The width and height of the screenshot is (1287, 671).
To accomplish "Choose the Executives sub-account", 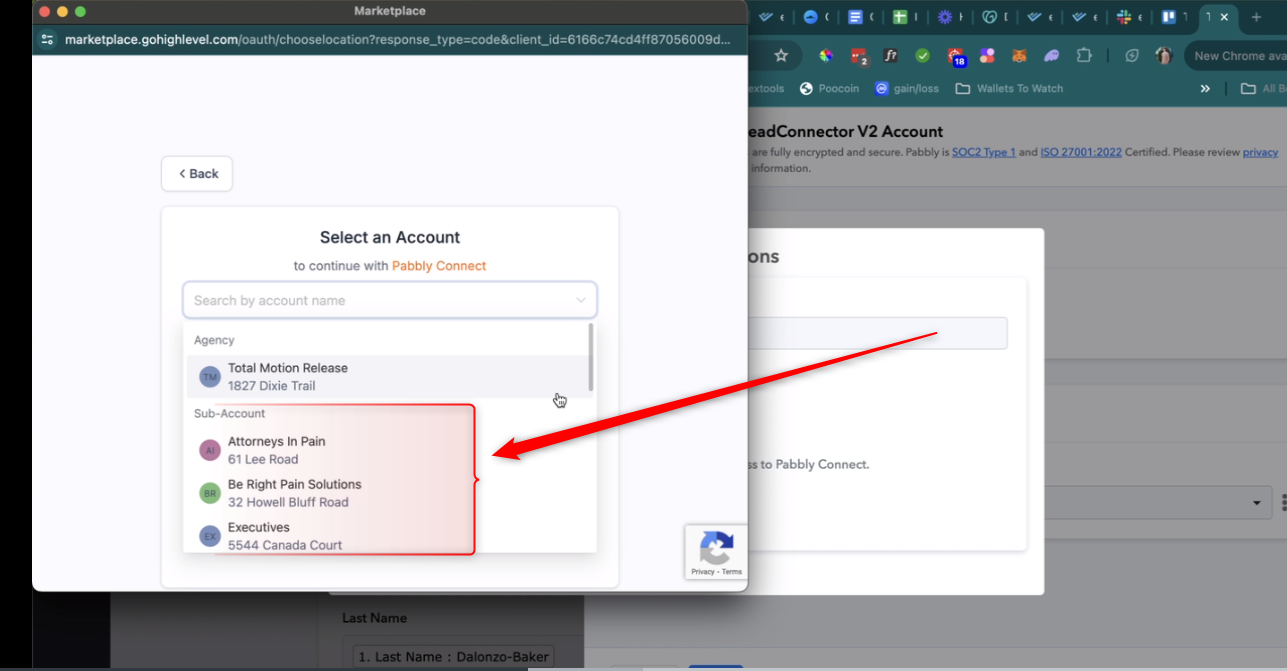I will 388,536.
